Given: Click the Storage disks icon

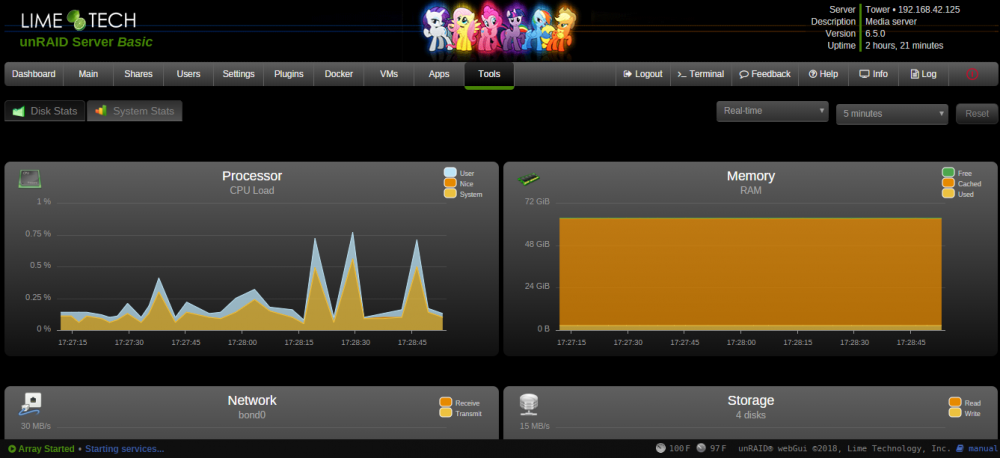Looking at the screenshot, I should click(529, 404).
